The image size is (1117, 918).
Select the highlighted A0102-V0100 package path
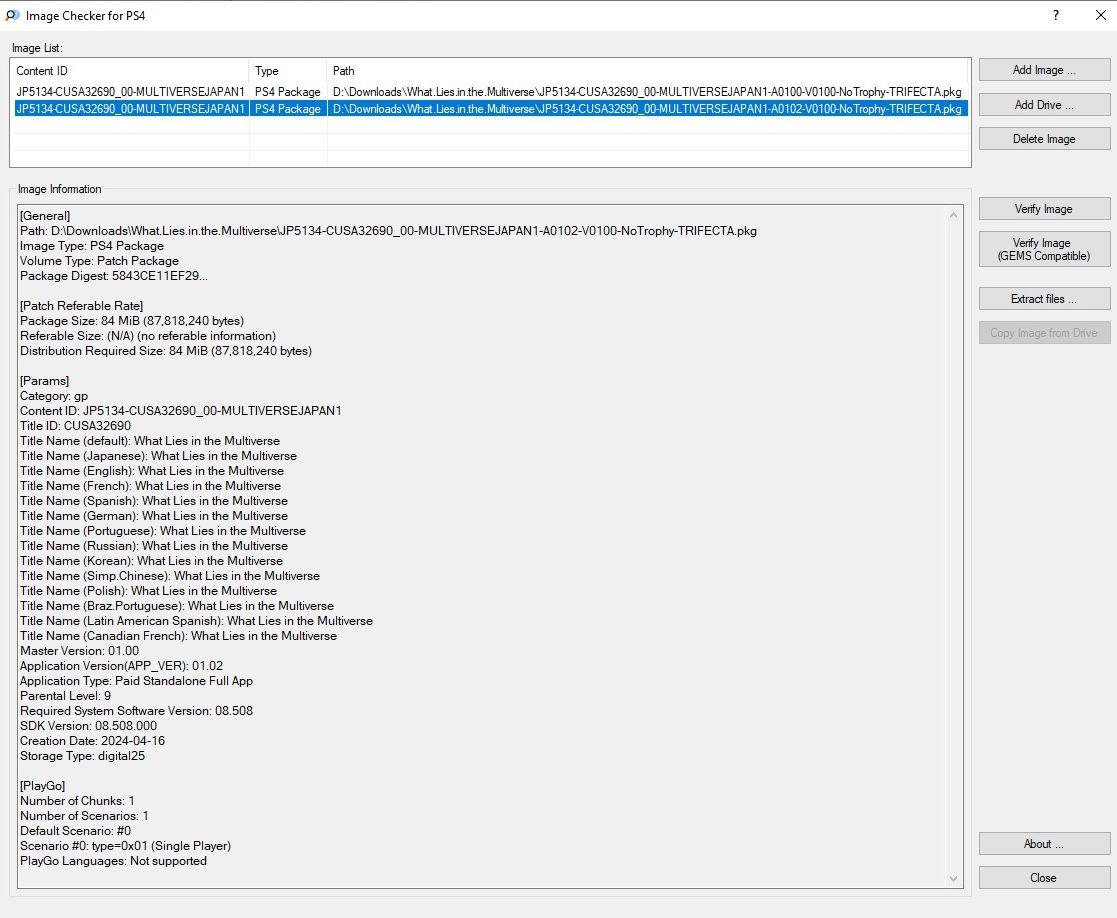647,109
